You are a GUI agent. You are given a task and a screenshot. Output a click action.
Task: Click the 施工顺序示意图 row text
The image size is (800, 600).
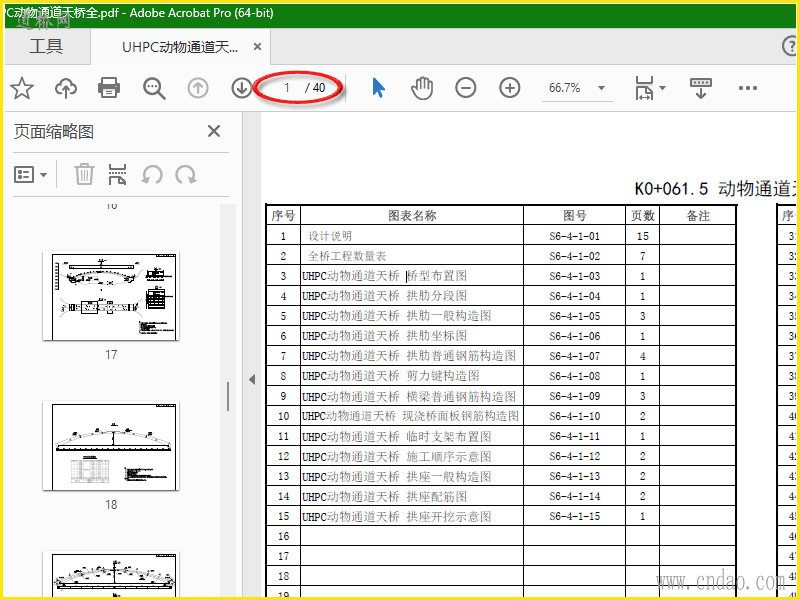449,456
